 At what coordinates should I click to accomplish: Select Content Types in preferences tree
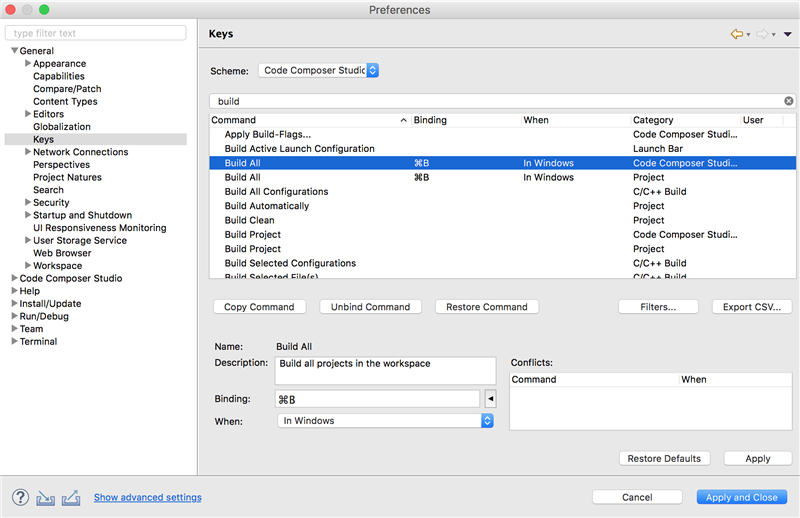click(x=65, y=101)
